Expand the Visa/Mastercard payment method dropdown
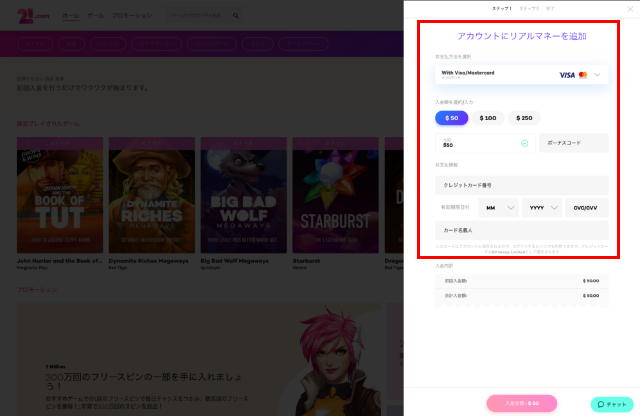The image size is (640, 416). click(598, 75)
